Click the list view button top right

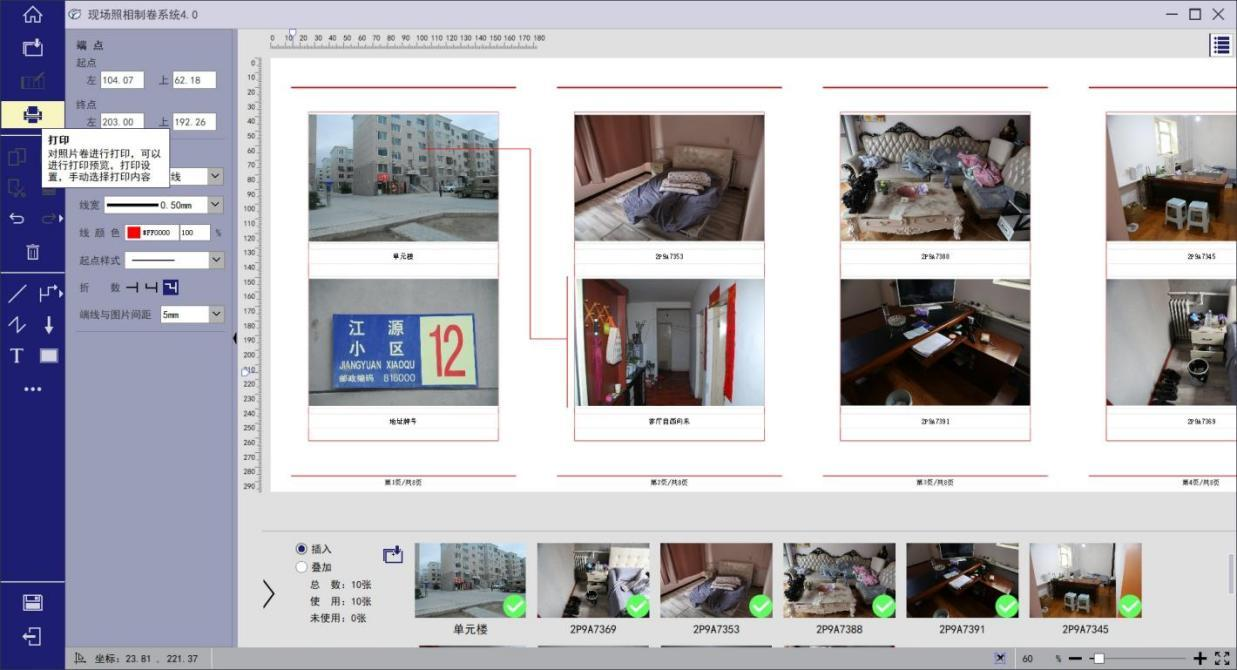point(1220,44)
